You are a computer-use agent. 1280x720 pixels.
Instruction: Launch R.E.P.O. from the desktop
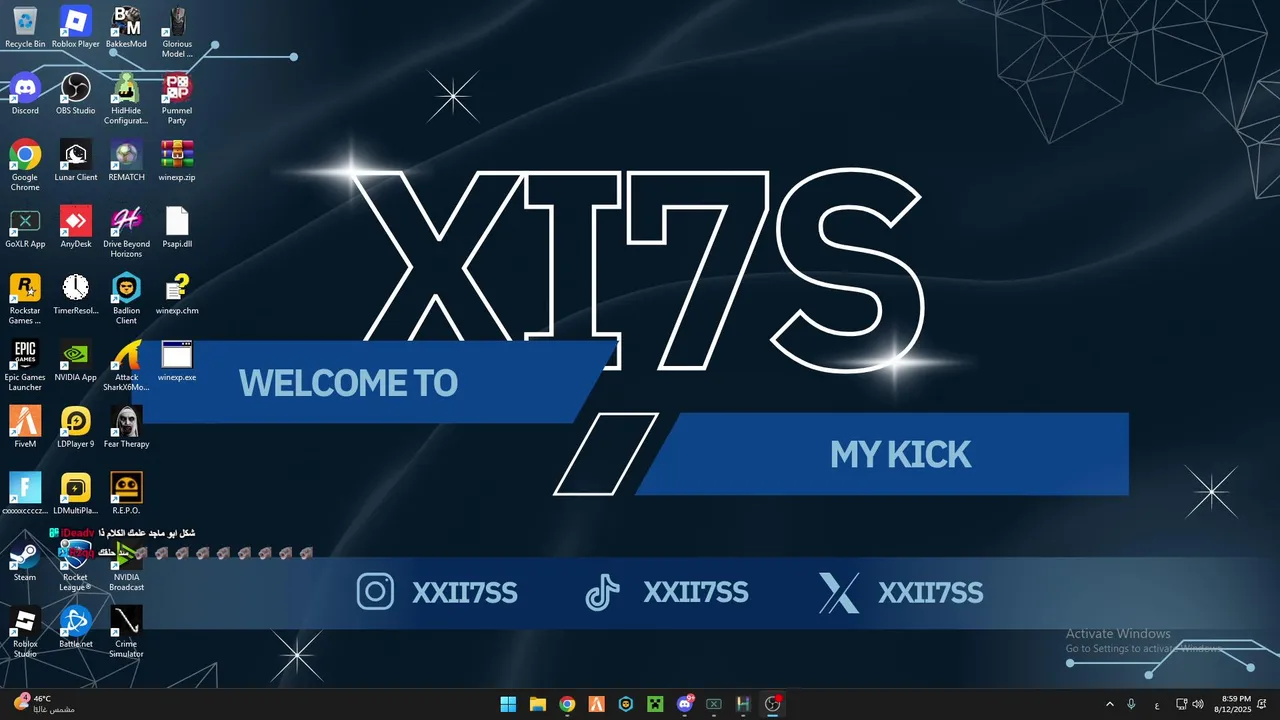click(126, 494)
